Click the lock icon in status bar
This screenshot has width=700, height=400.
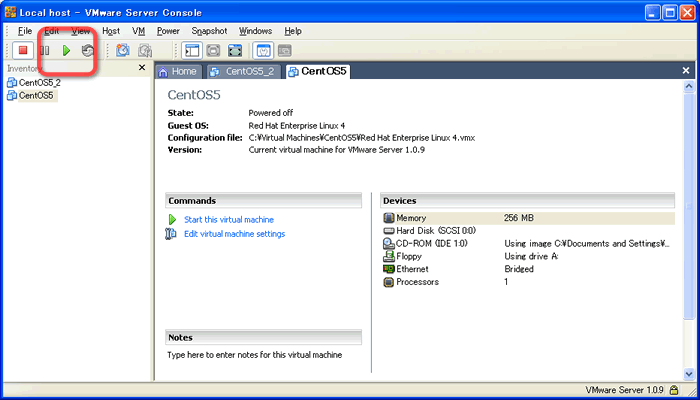(x=674, y=389)
